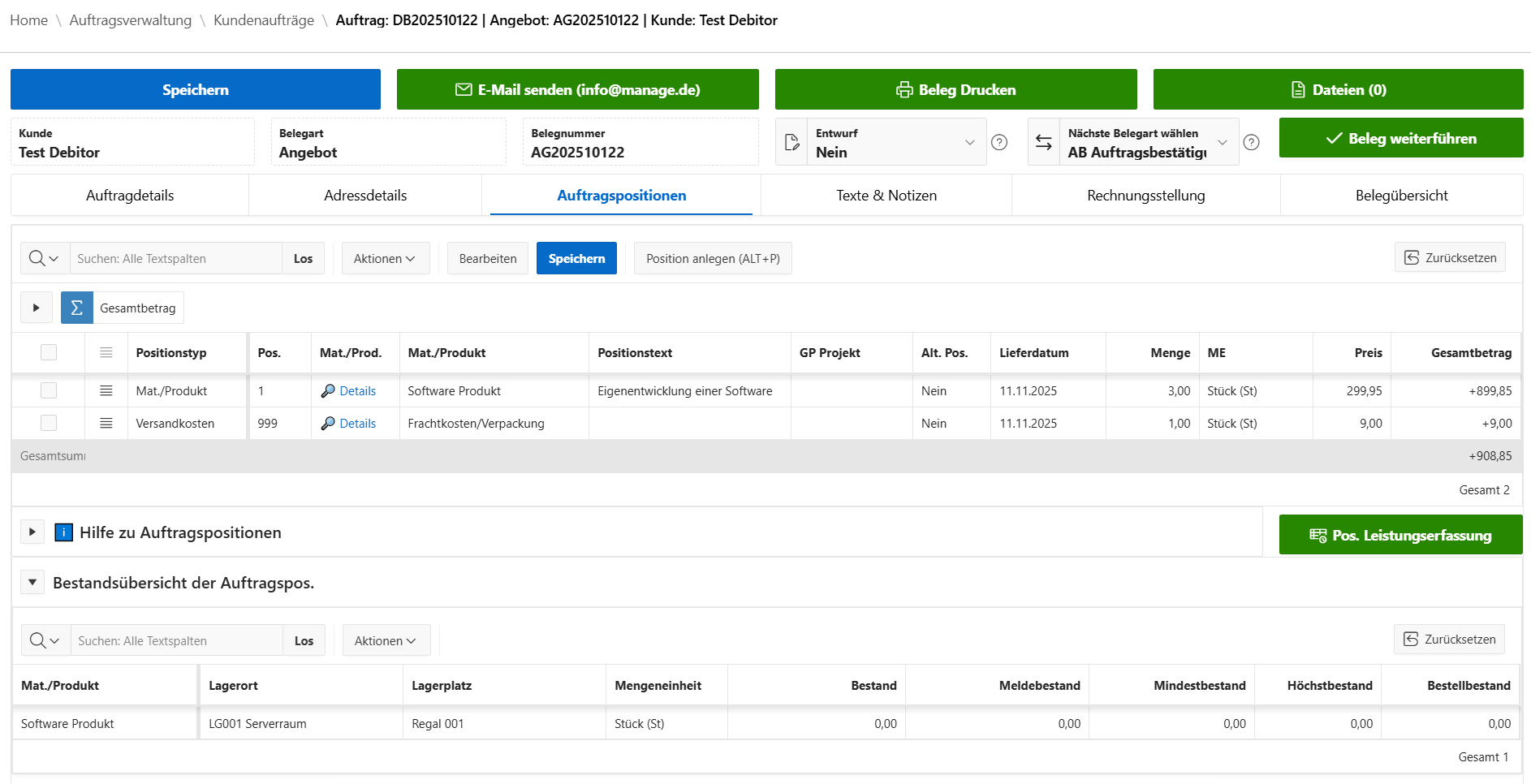The image size is (1531, 784).
Task: Focus the positions search text field
Action: click(x=175, y=258)
